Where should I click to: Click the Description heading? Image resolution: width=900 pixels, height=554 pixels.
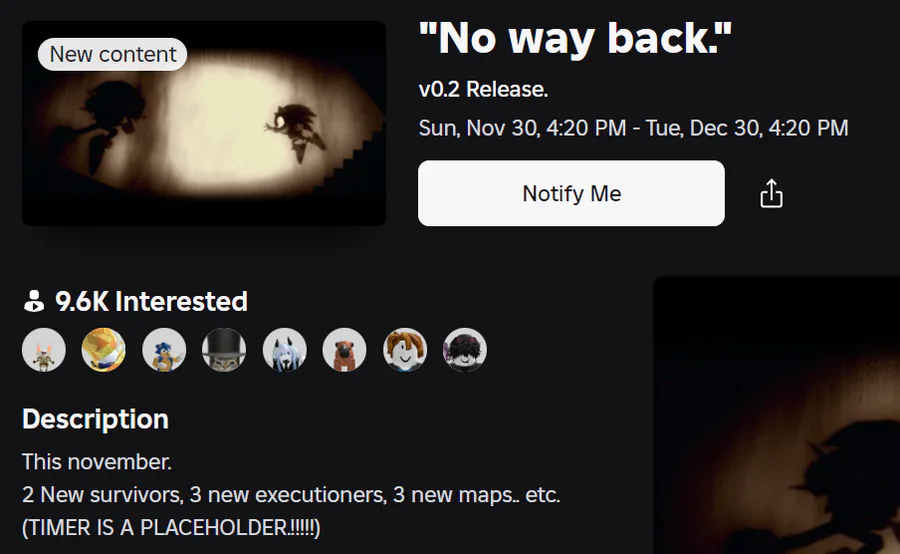pyautogui.click(x=95, y=420)
